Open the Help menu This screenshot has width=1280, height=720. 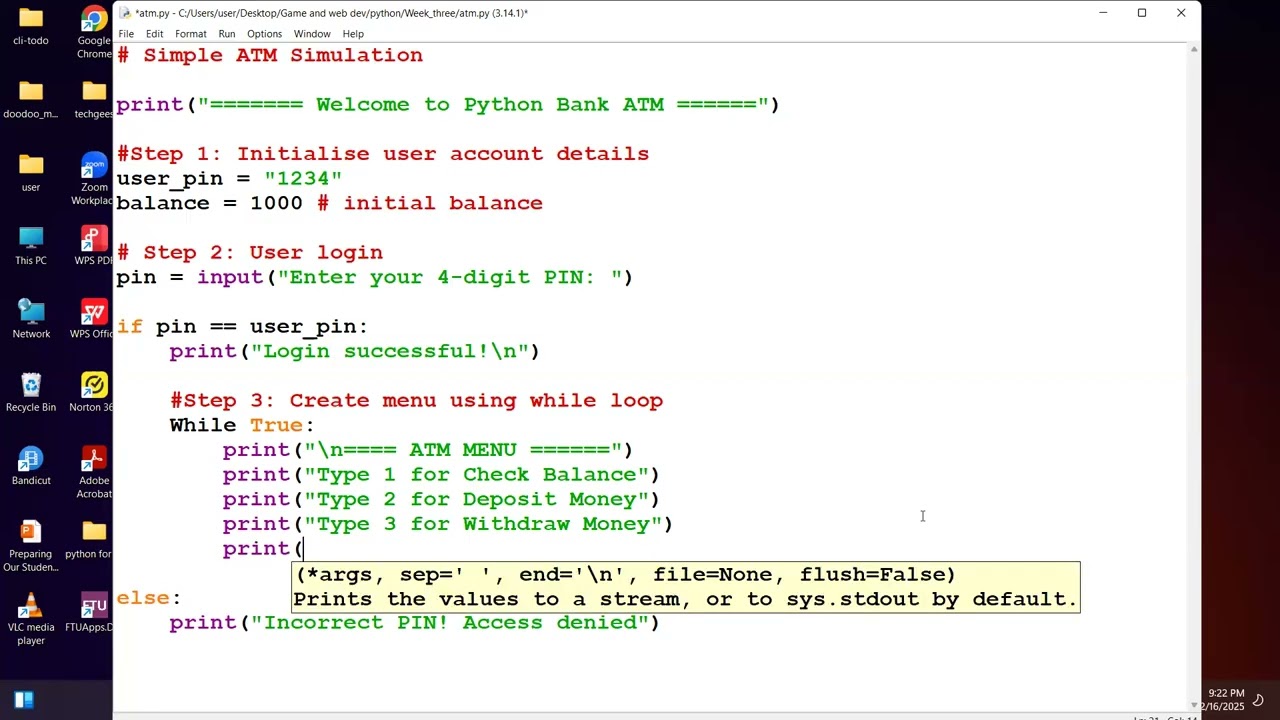353,34
